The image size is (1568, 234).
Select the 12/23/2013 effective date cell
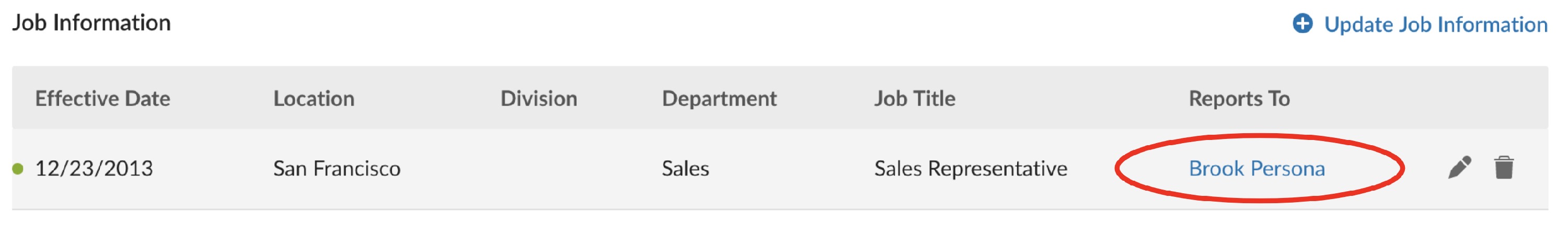point(94,168)
